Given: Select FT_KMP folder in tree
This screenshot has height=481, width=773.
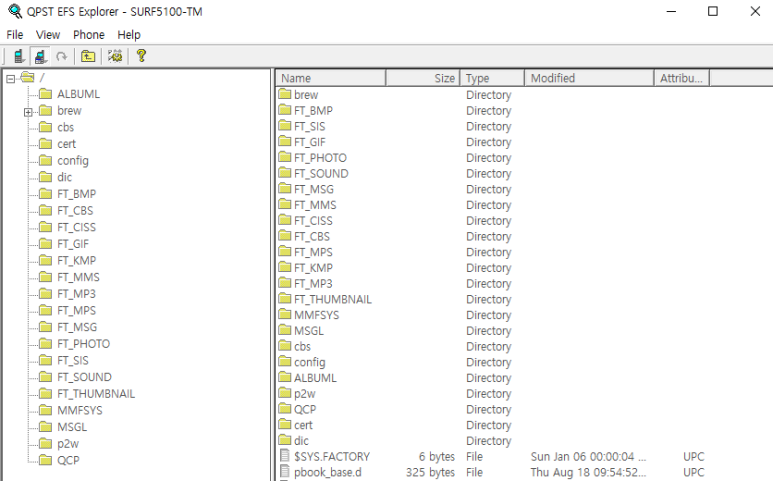Looking at the screenshot, I should (76, 261).
